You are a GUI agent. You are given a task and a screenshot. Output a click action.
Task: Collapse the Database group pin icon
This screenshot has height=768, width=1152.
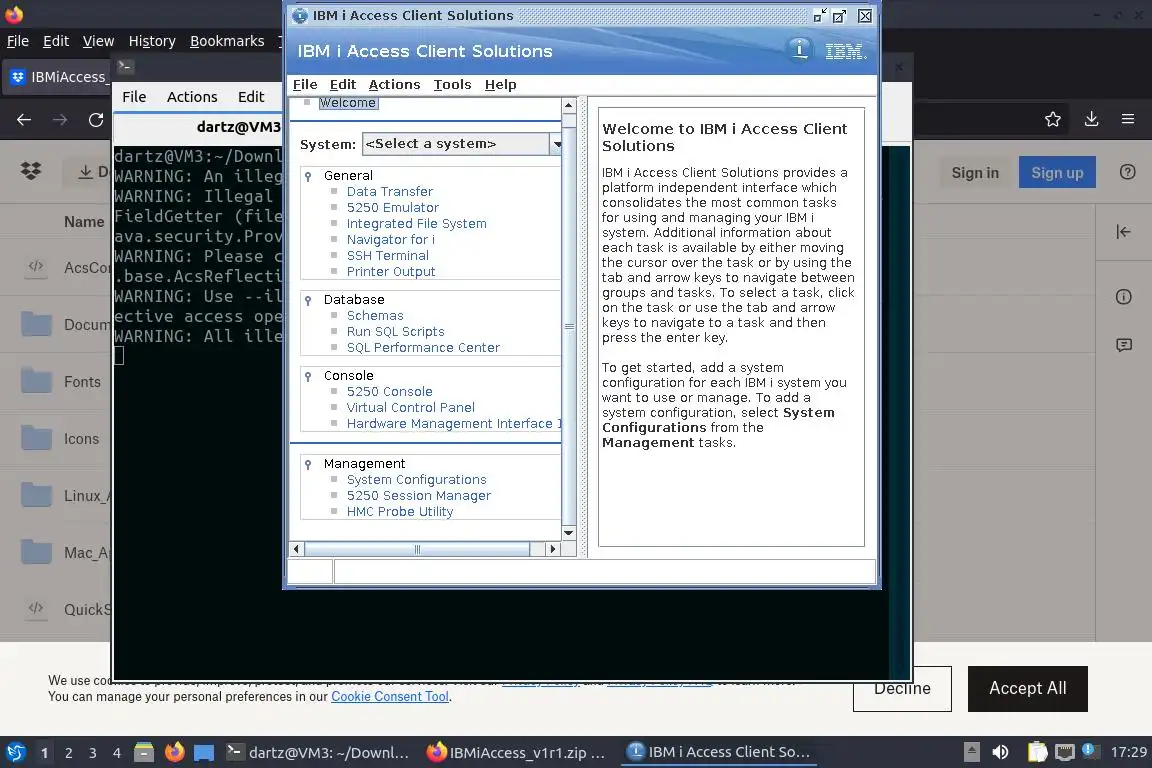click(x=308, y=300)
